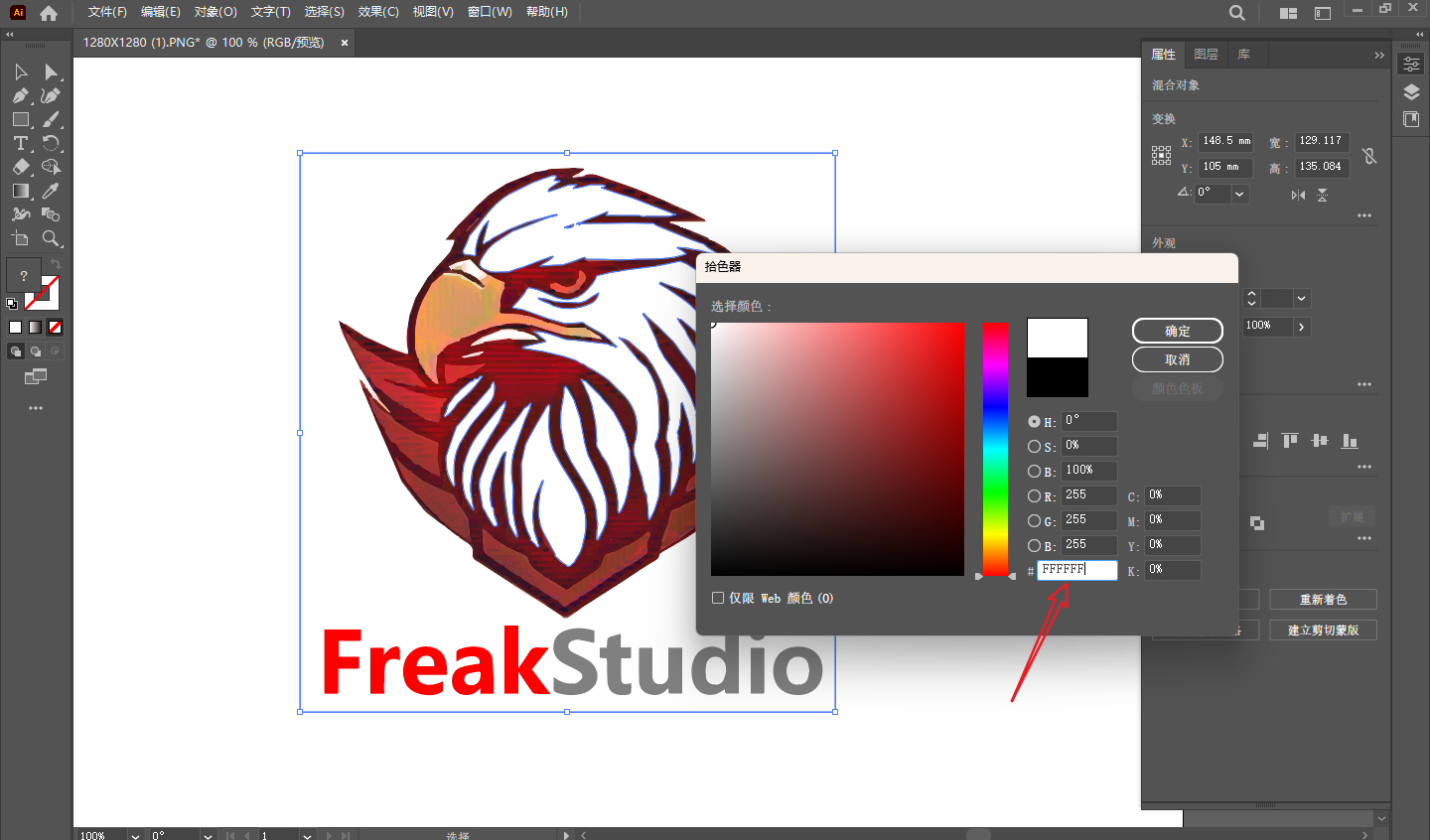Select the G green radio button
This screenshot has width=1430, height=840.
pos(1034,520)
